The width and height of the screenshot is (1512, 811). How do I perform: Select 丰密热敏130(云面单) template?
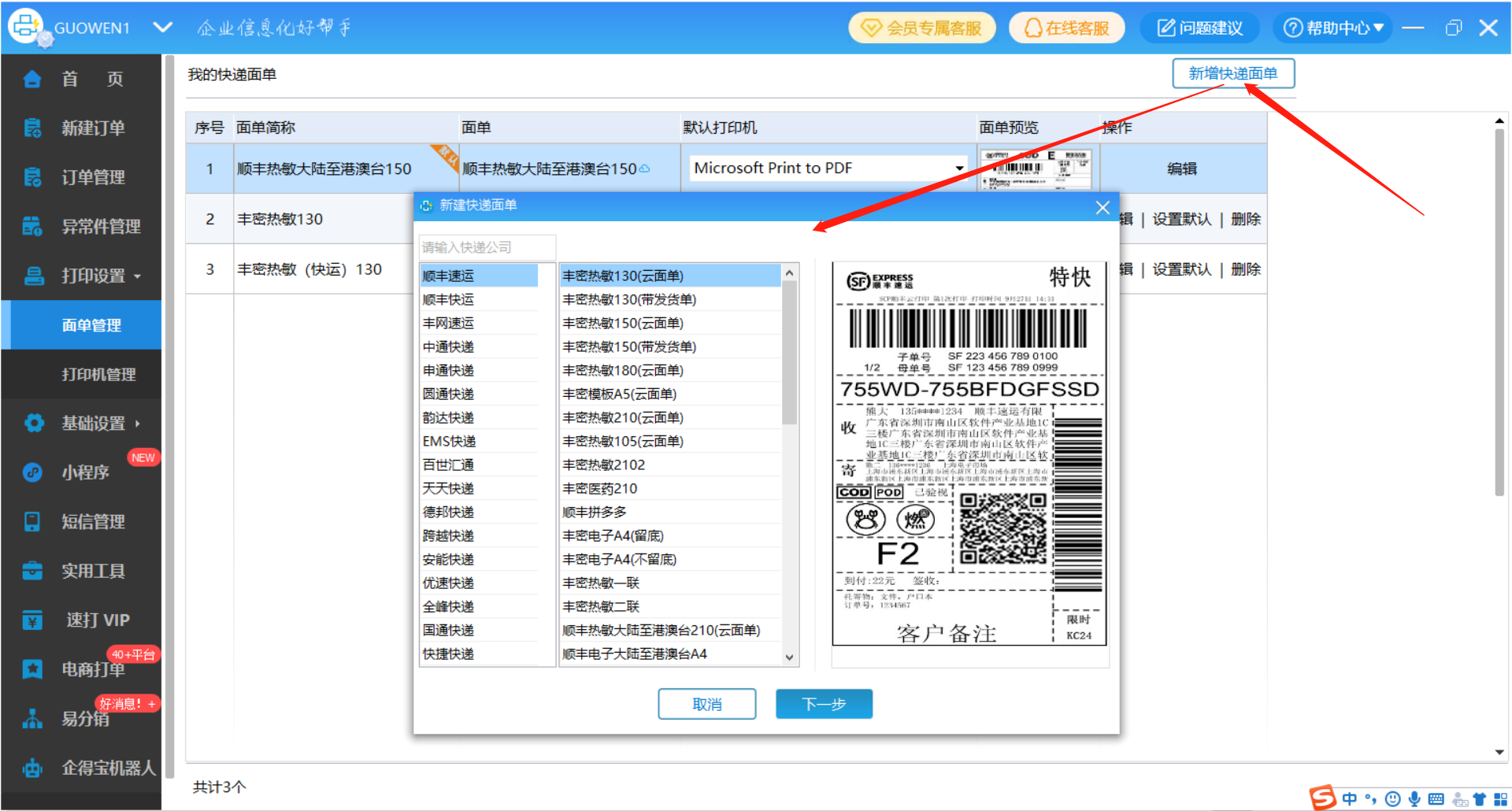tap(670, 276)
